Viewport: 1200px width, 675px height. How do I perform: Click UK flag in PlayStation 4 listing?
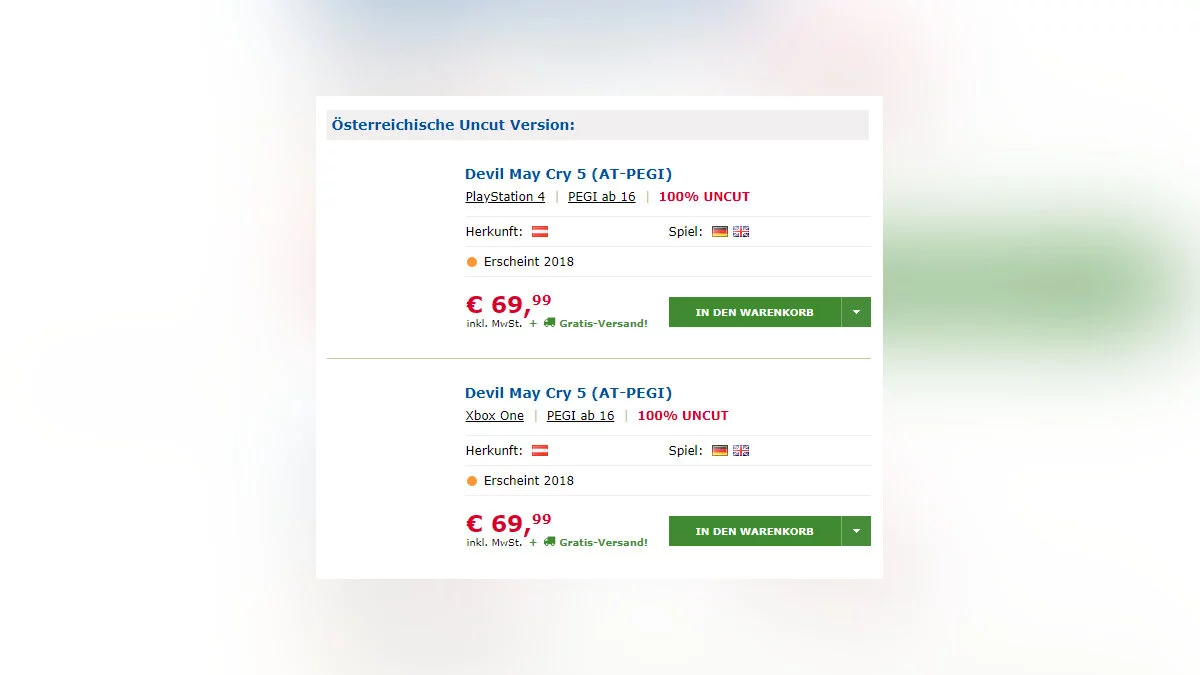click(x=741, y=232)
